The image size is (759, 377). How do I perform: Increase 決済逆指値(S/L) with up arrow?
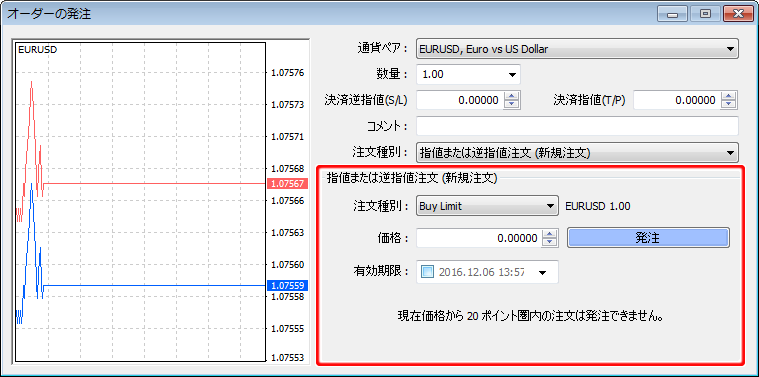(x=512, y=96)
